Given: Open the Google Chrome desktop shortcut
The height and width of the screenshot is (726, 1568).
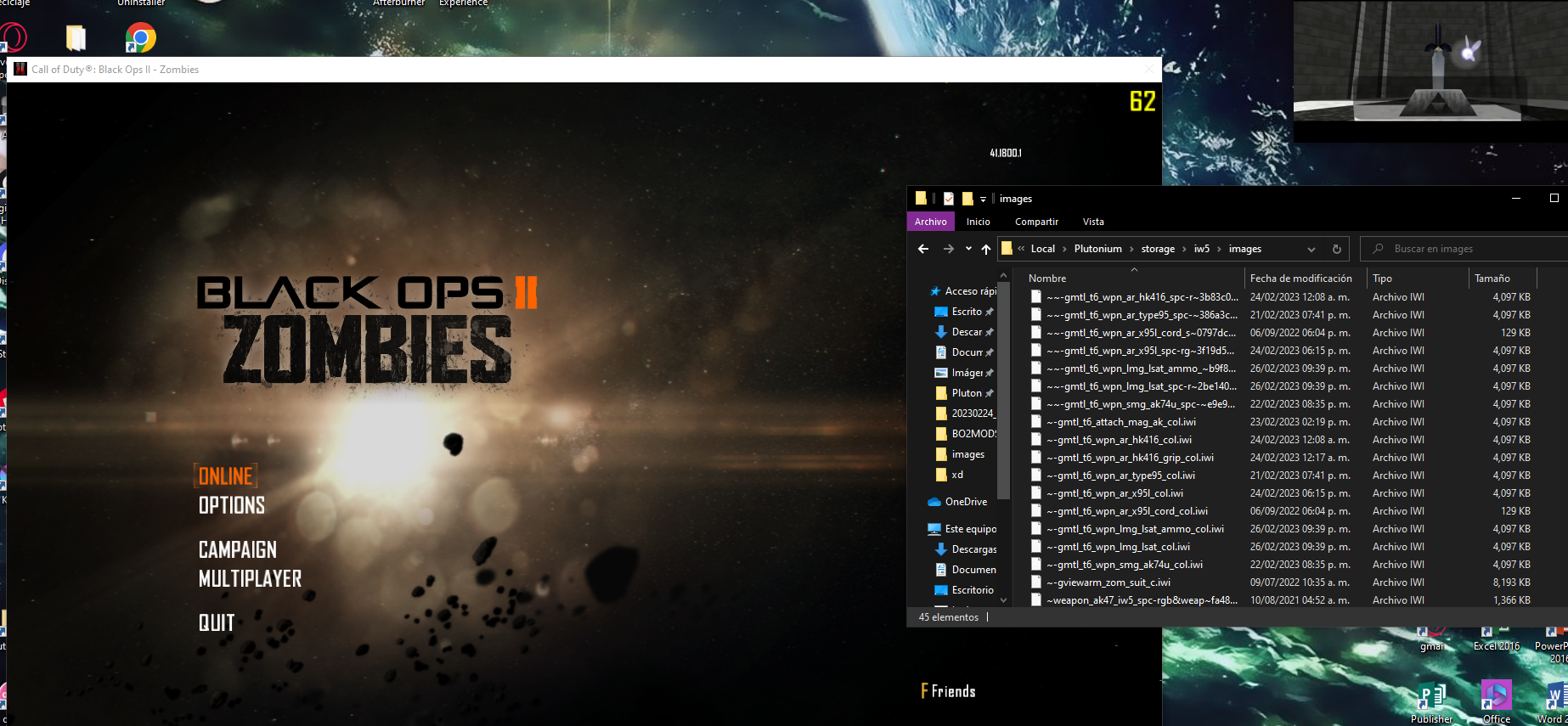Looking at the screenshot, I should [x=141, y=38].
